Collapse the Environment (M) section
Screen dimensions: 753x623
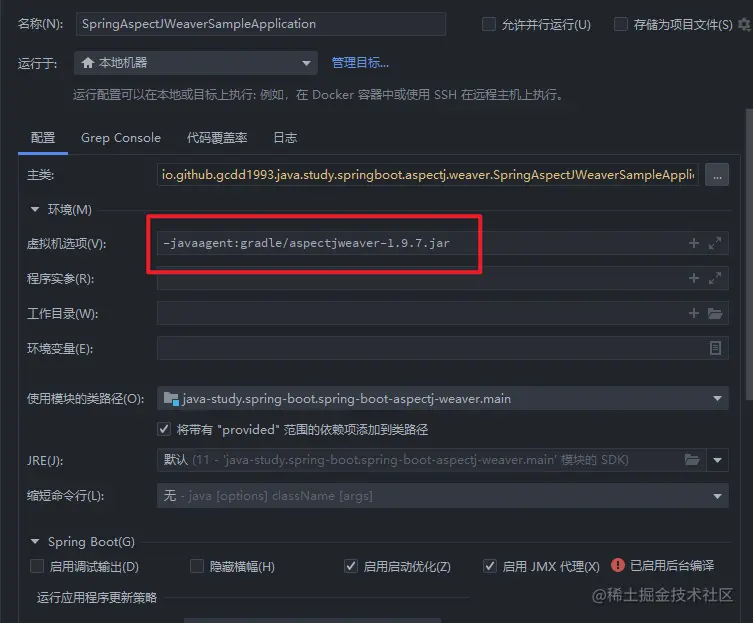tap(35, 209)
